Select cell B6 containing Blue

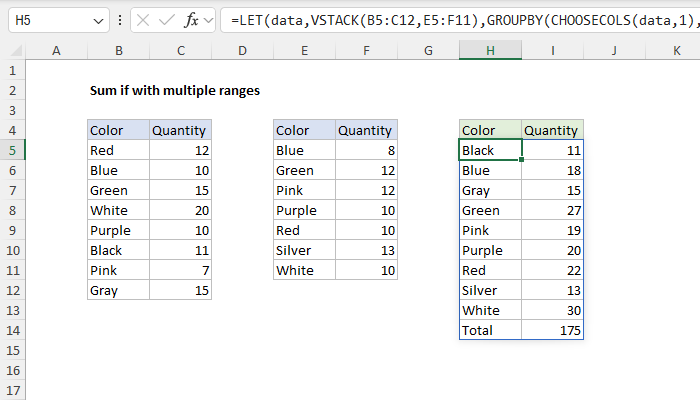coord(118,171)
